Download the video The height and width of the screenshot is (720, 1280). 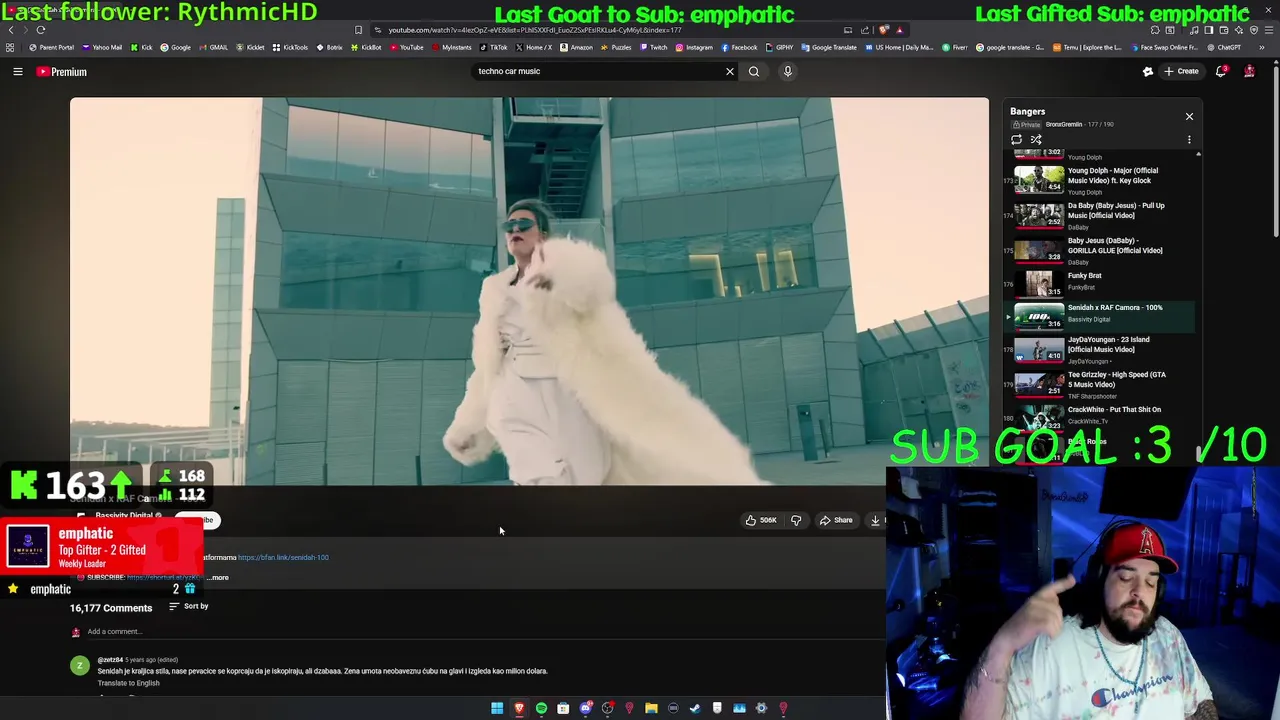[x=876, y=520]
